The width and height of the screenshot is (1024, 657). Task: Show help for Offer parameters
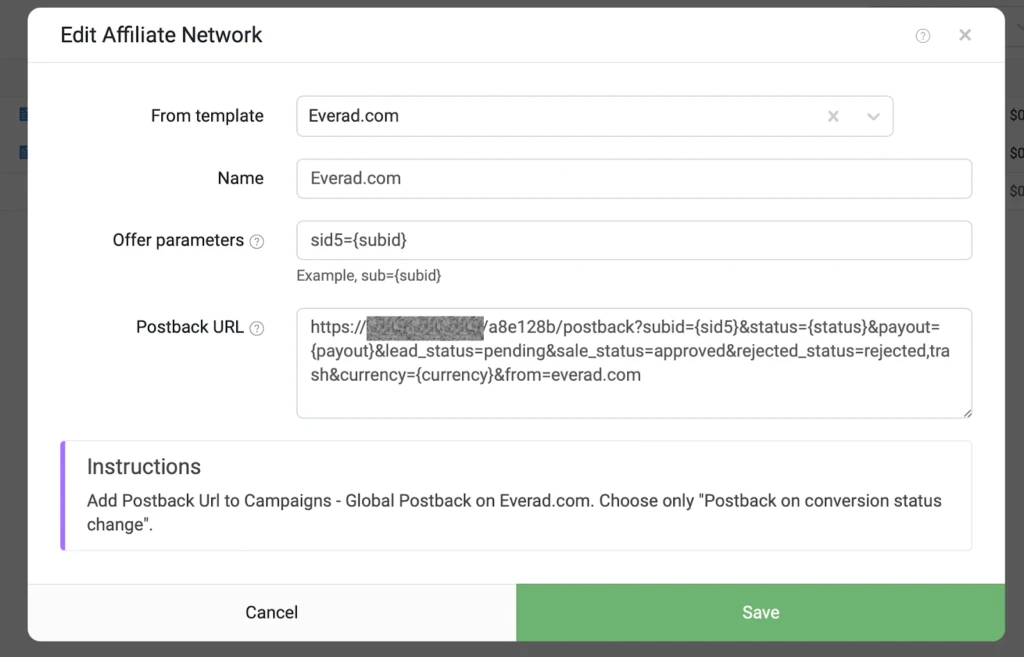(257, 242)
